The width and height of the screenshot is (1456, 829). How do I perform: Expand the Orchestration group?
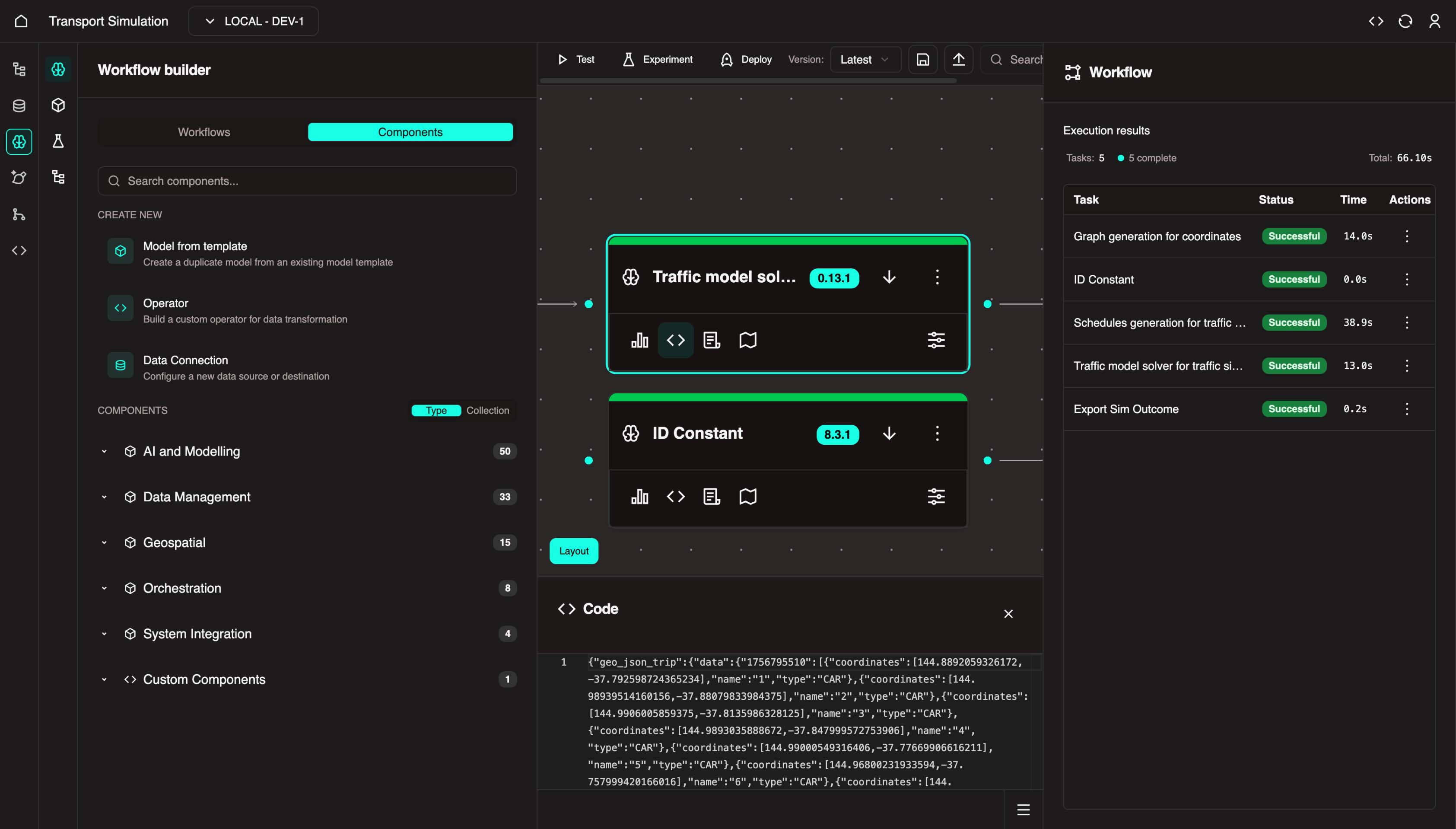(307, 588)
